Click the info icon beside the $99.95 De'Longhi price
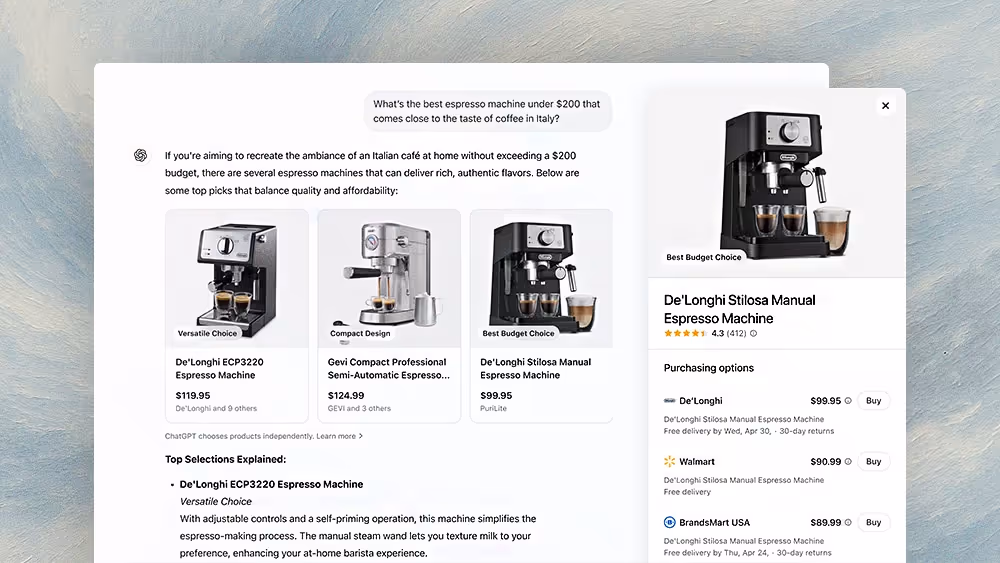 (848, 401)
